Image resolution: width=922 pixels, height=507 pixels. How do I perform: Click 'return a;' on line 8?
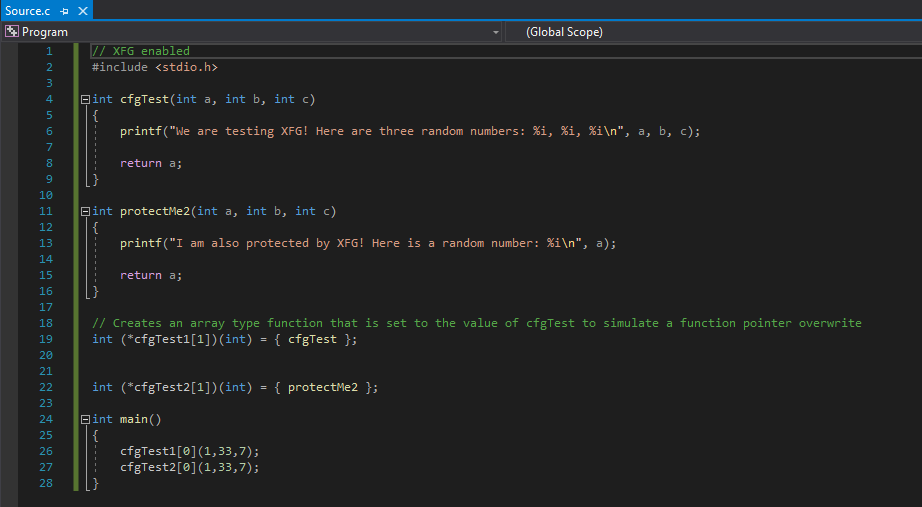(151, 164)
